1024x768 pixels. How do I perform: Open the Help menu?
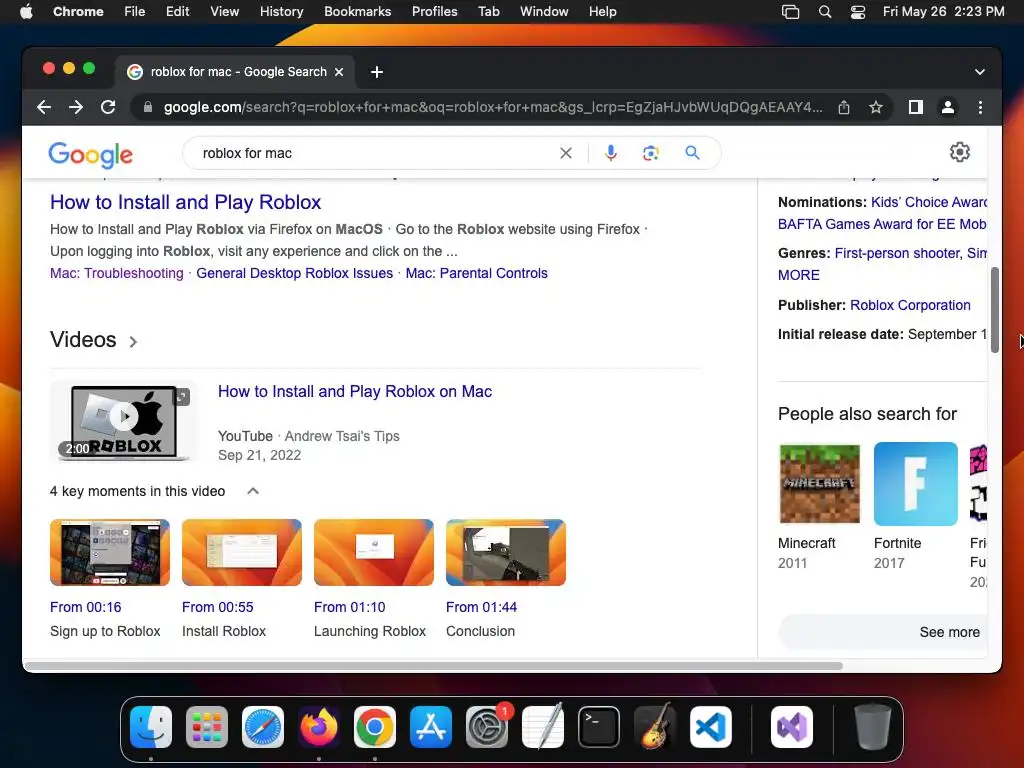click(602, 12)
